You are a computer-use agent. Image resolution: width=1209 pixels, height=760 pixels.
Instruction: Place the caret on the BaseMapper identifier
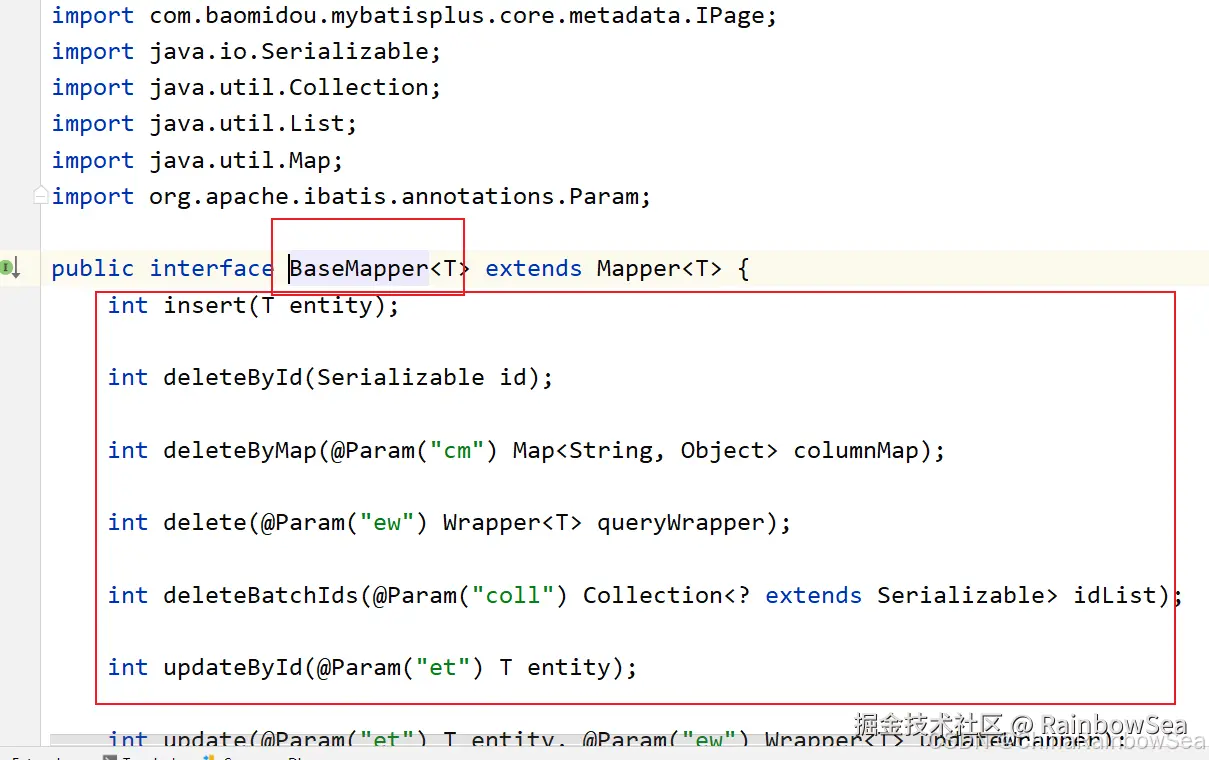coord(359,268)
